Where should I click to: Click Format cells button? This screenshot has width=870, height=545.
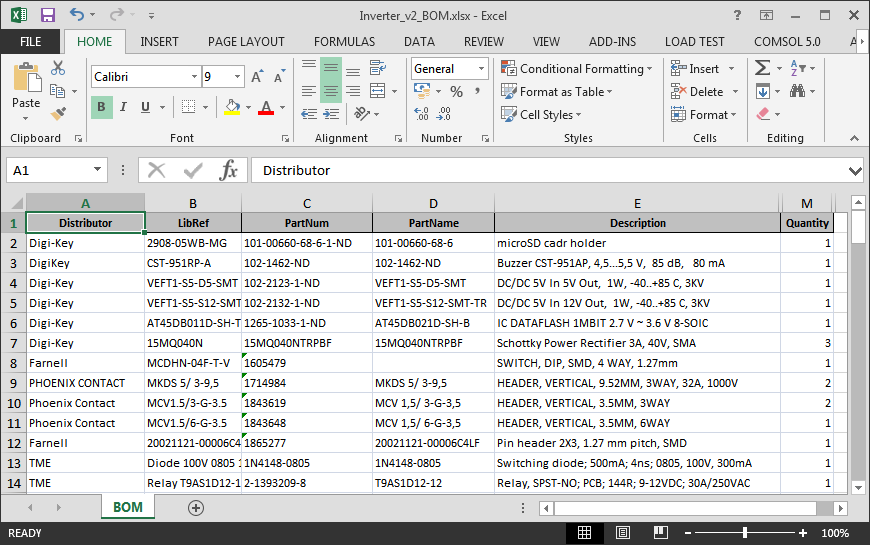click(704, 114)
